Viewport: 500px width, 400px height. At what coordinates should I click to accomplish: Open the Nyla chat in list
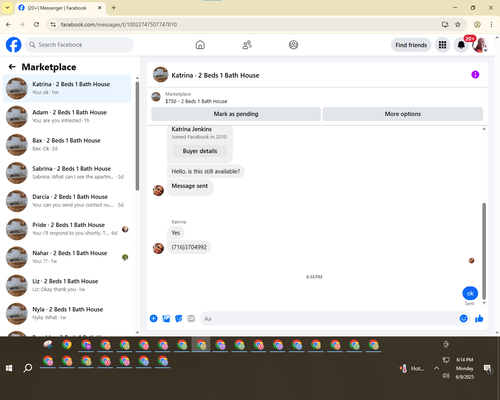[67, 314]
